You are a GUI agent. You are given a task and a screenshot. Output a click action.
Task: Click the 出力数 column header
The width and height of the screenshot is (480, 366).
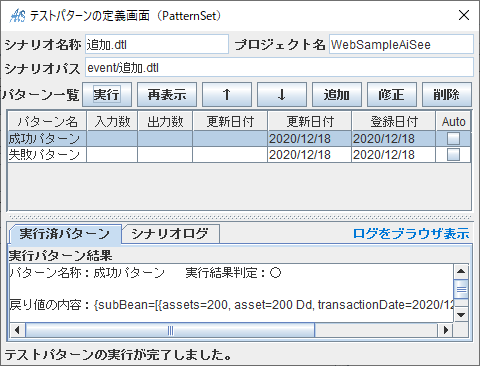(165, 121)
